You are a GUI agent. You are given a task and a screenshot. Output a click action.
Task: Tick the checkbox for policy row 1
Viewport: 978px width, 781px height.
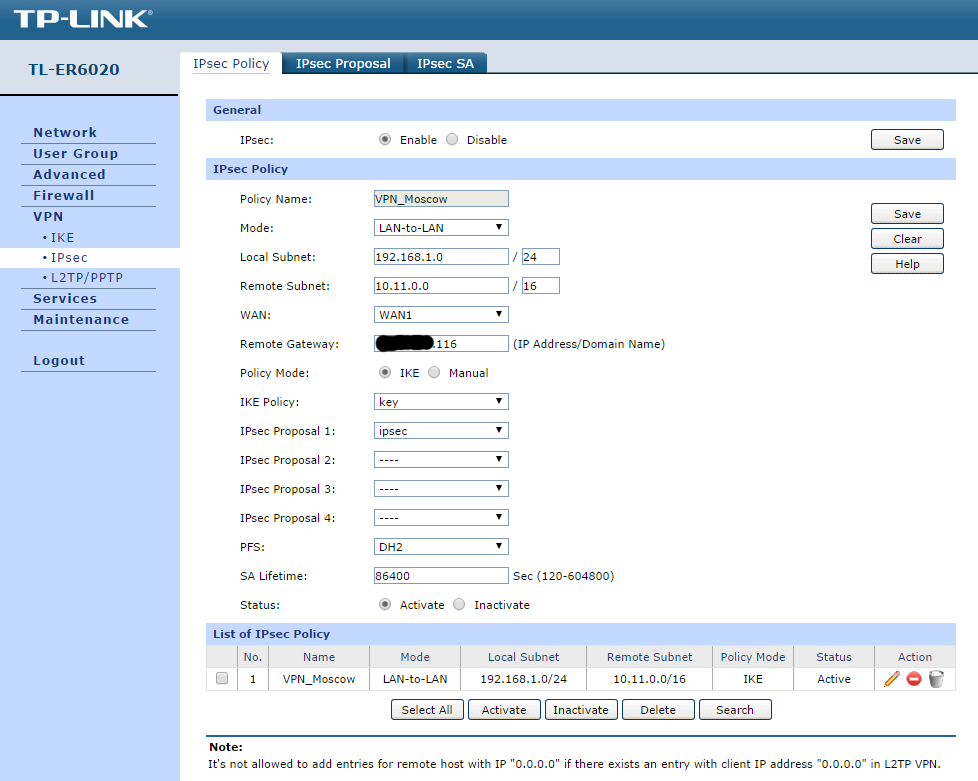tap(222, 678)
